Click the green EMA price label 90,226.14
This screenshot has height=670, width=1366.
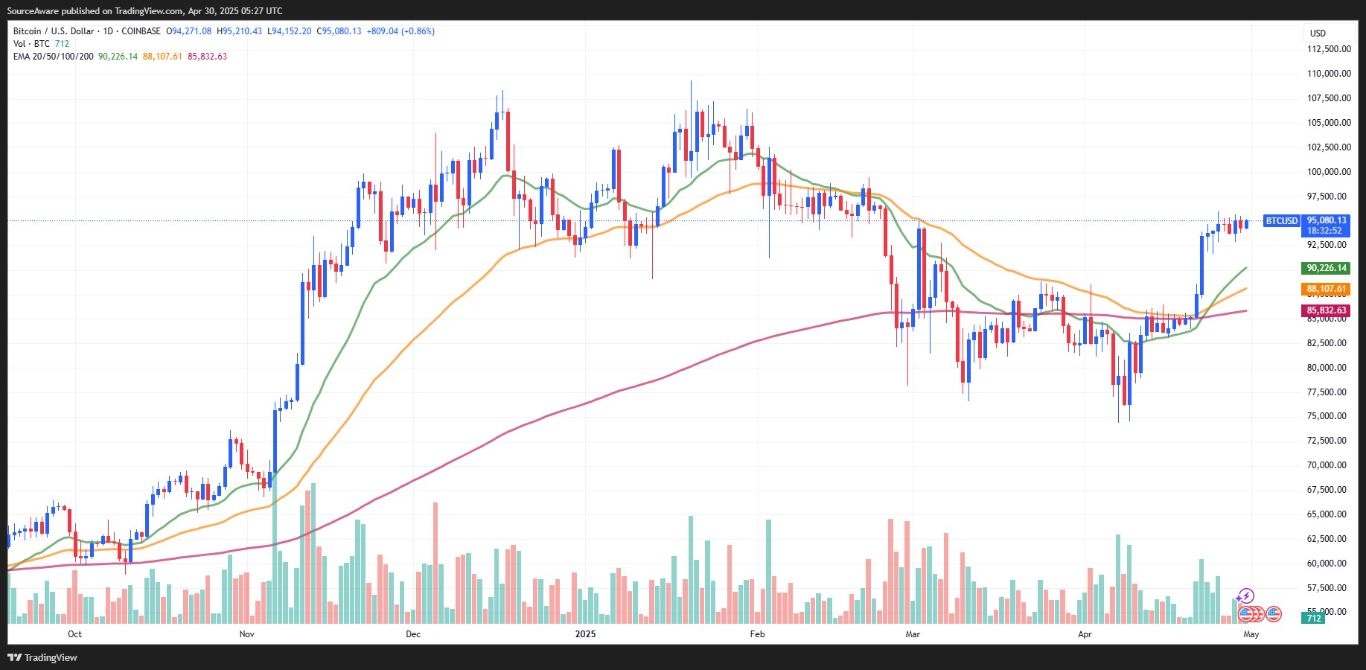(1326, 268)
